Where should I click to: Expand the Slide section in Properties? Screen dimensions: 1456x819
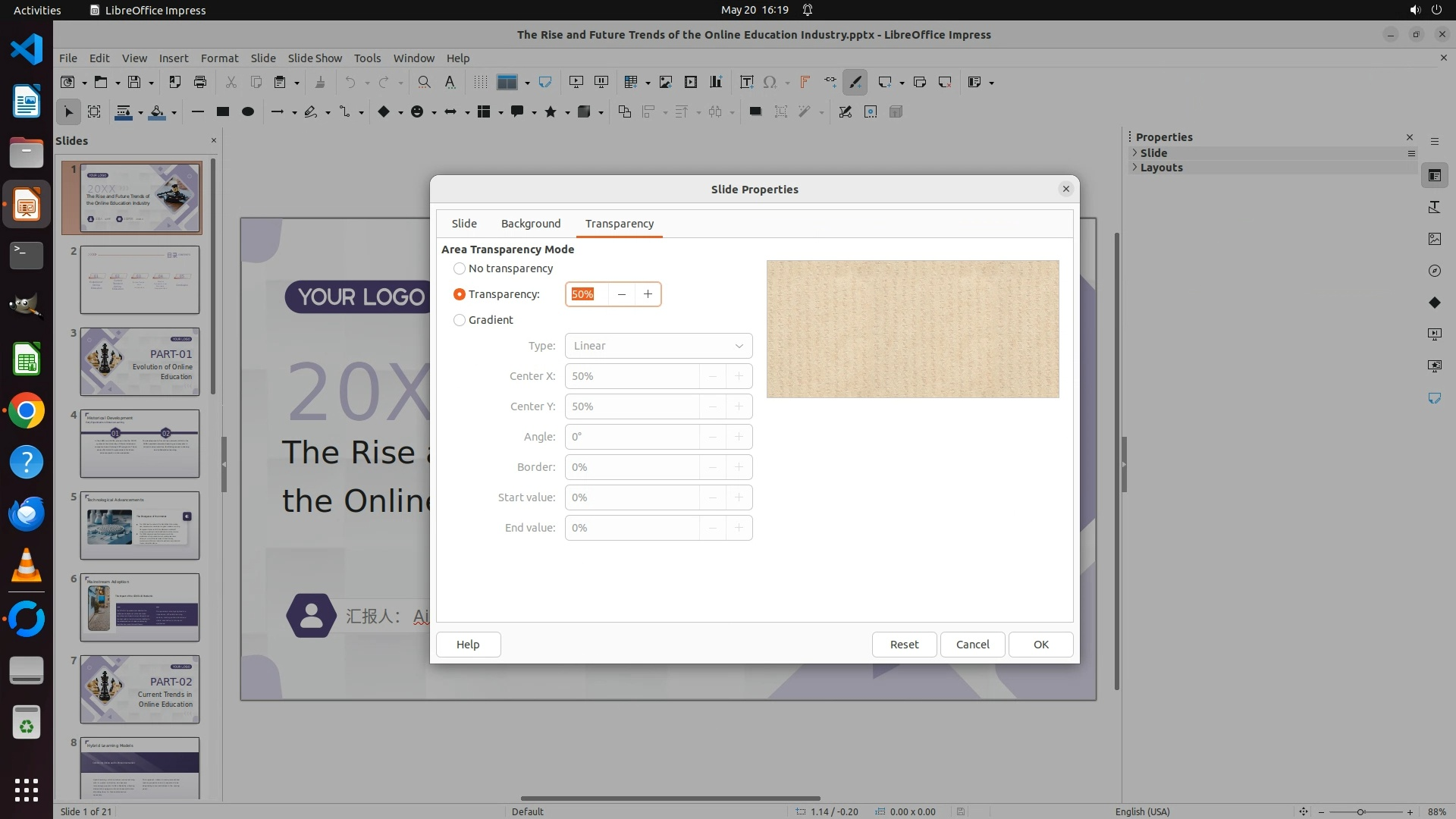1153,152
